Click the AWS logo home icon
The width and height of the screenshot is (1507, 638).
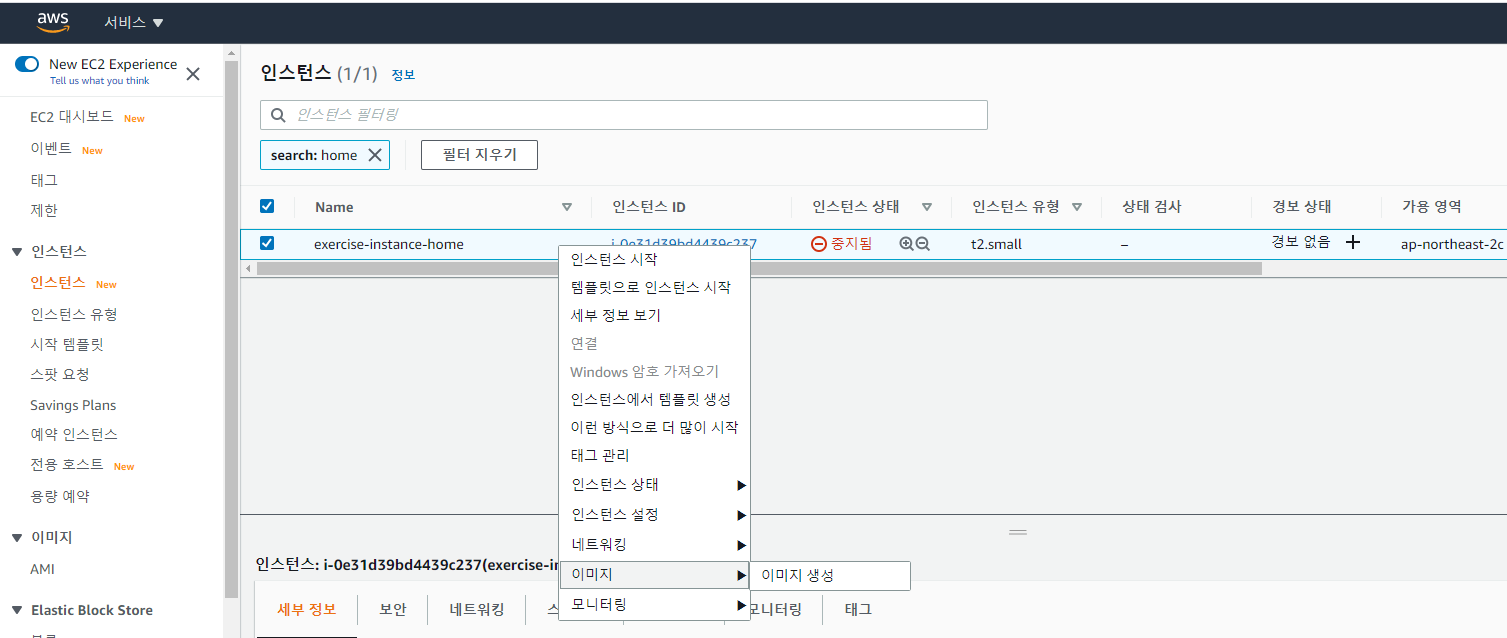tap(53, 22)
